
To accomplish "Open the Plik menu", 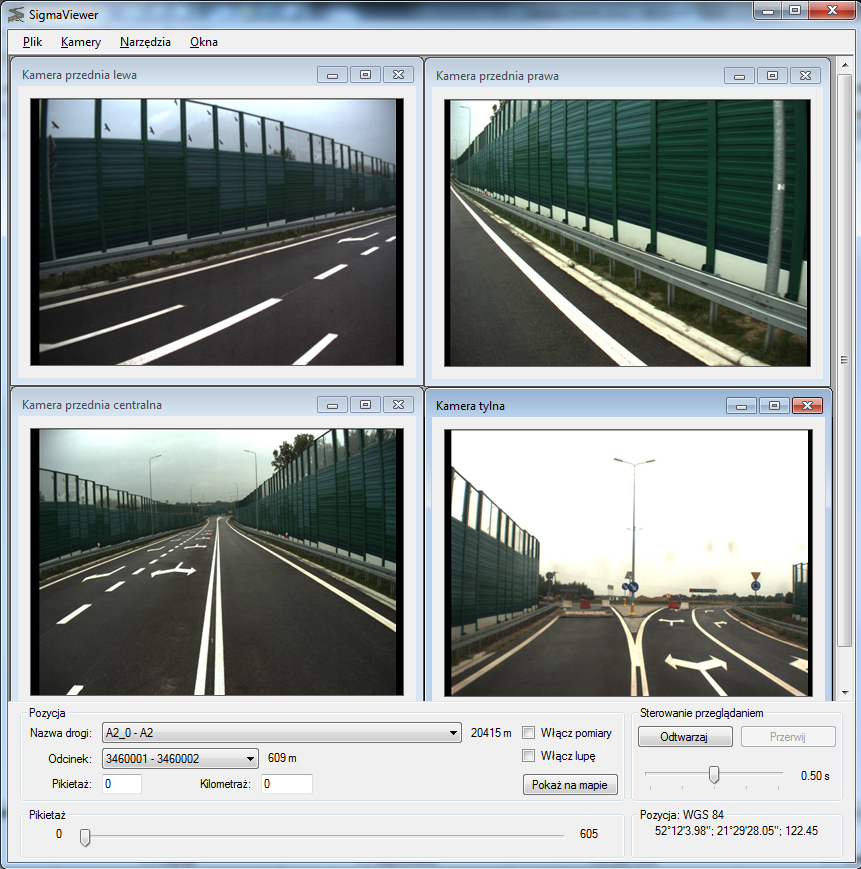I will click(32, 42).
